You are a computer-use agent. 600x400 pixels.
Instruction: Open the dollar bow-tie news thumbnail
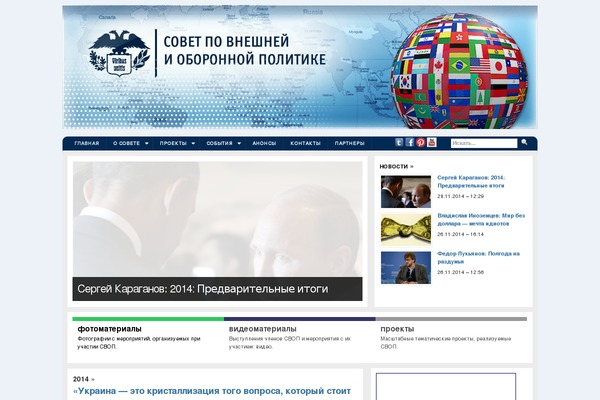[x=406, y=230]
